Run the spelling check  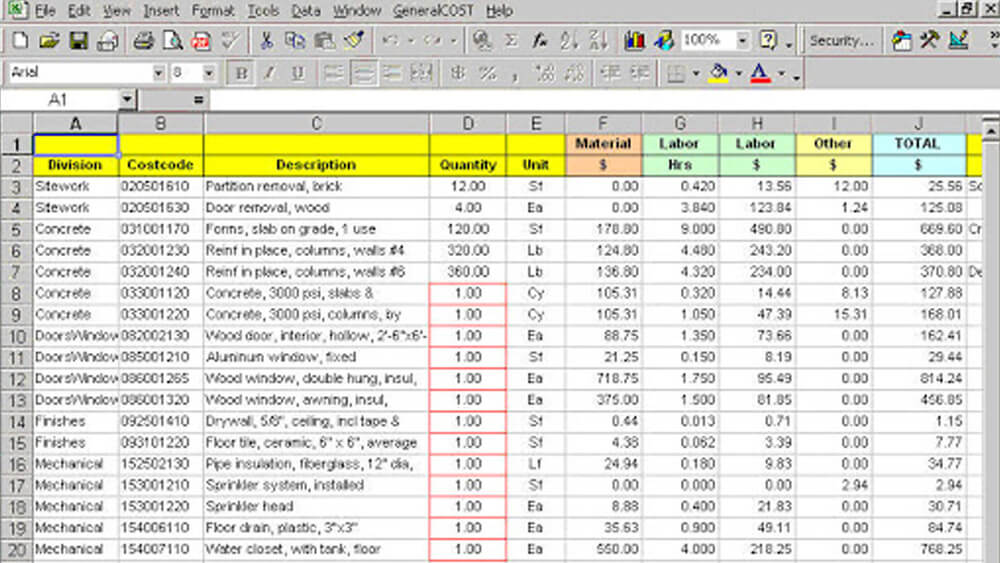click(x=230, y=41)
